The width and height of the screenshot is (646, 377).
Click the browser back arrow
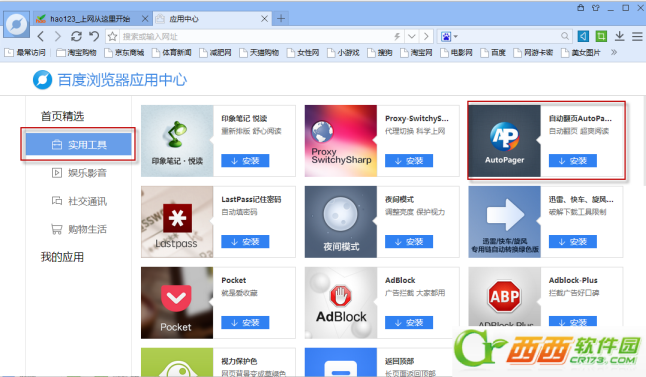coord(40,36)
